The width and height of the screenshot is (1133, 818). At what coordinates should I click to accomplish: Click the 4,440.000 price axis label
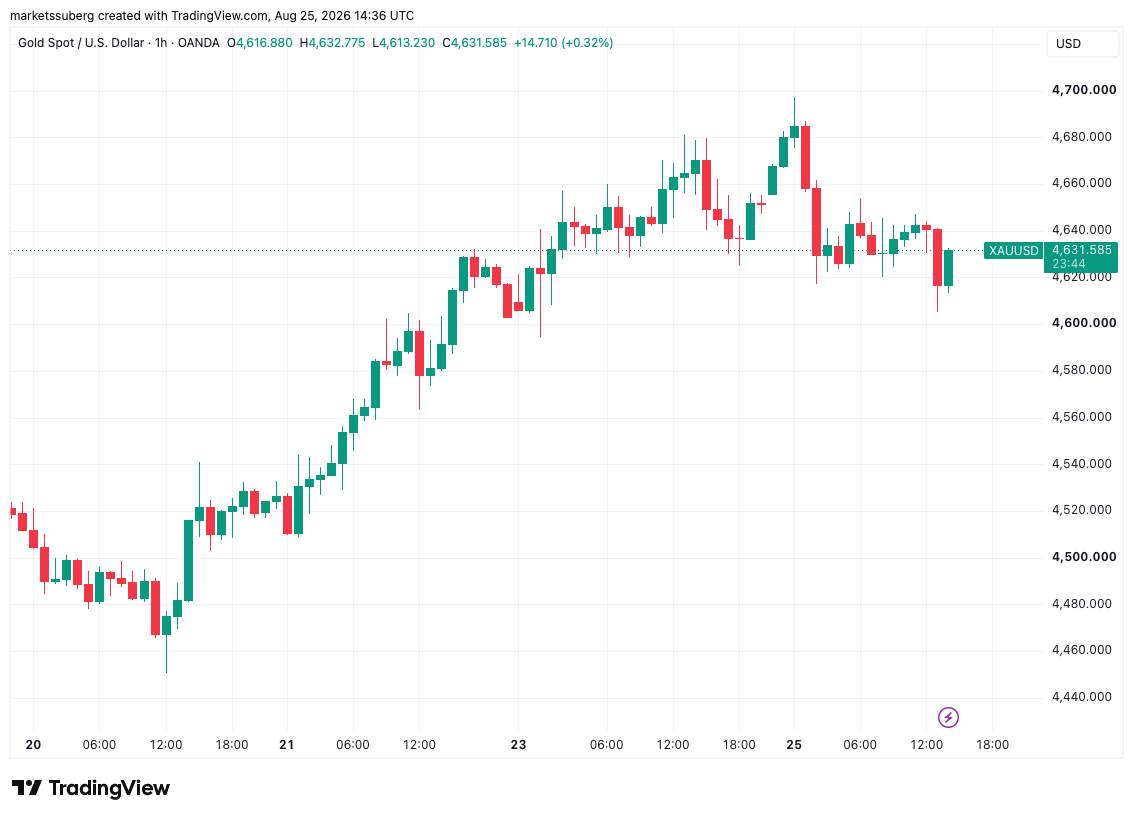(1082, 697)
